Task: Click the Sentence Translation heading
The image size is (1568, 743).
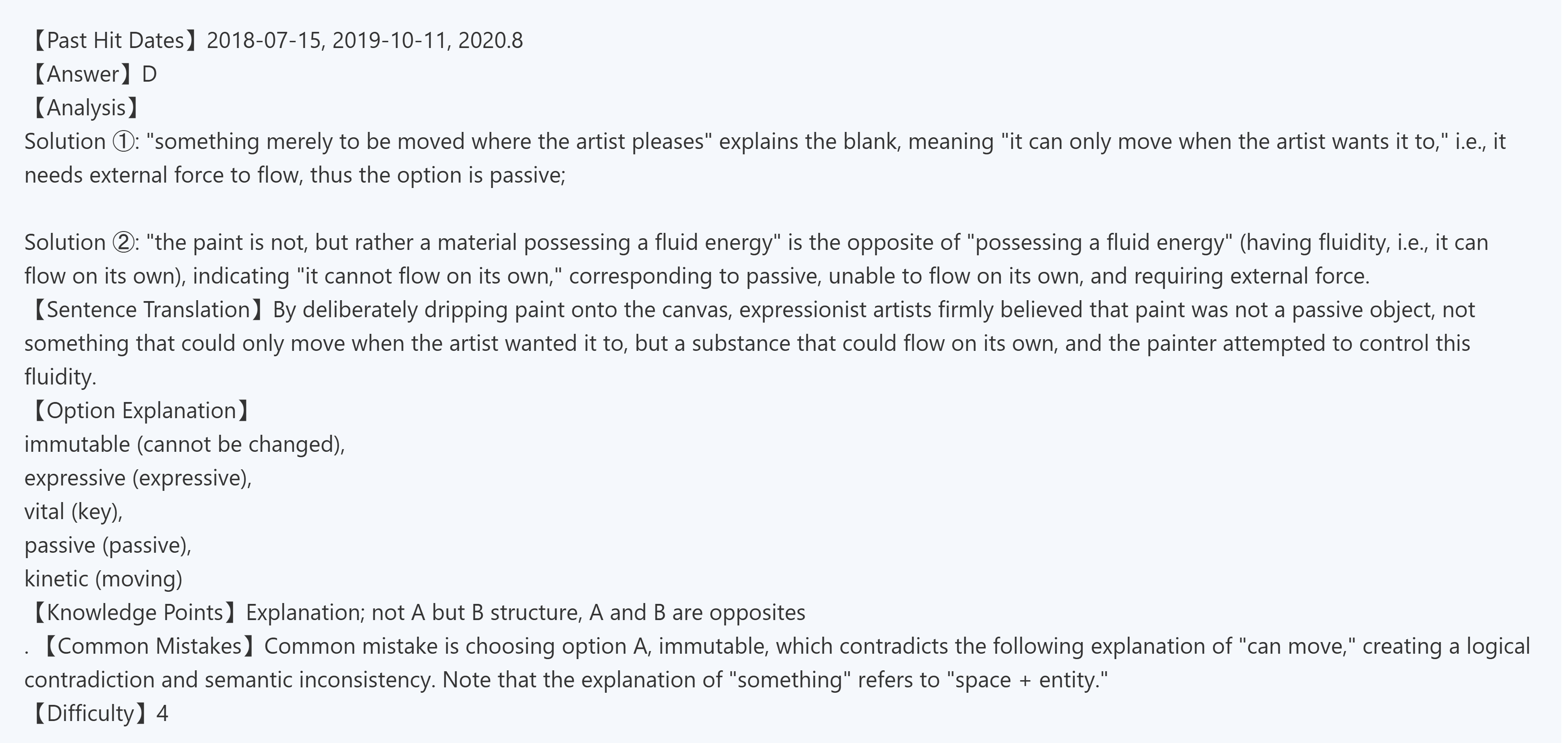Action: point(148,310)
